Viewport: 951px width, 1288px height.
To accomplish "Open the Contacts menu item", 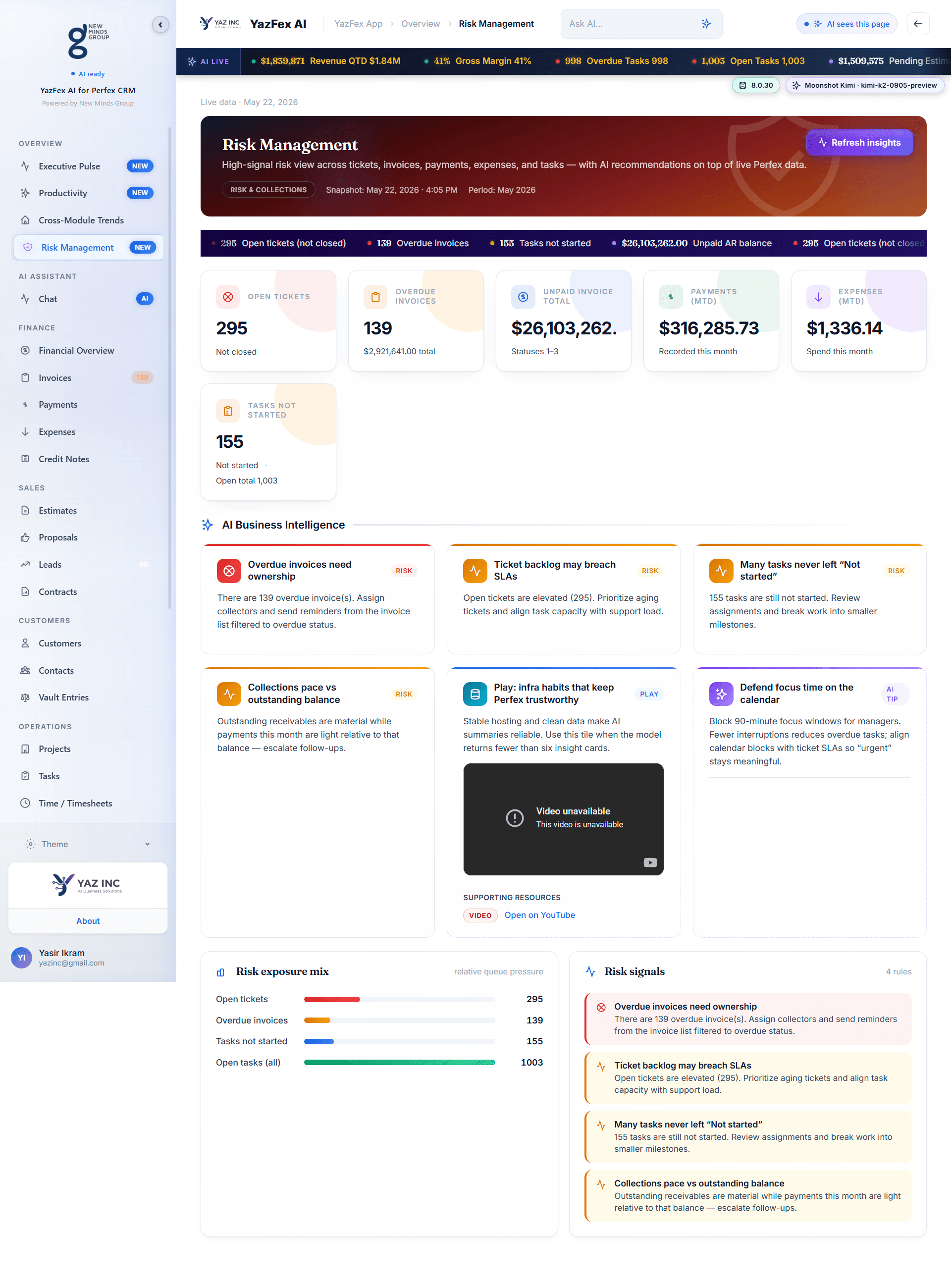I will (x=88, y=670).
